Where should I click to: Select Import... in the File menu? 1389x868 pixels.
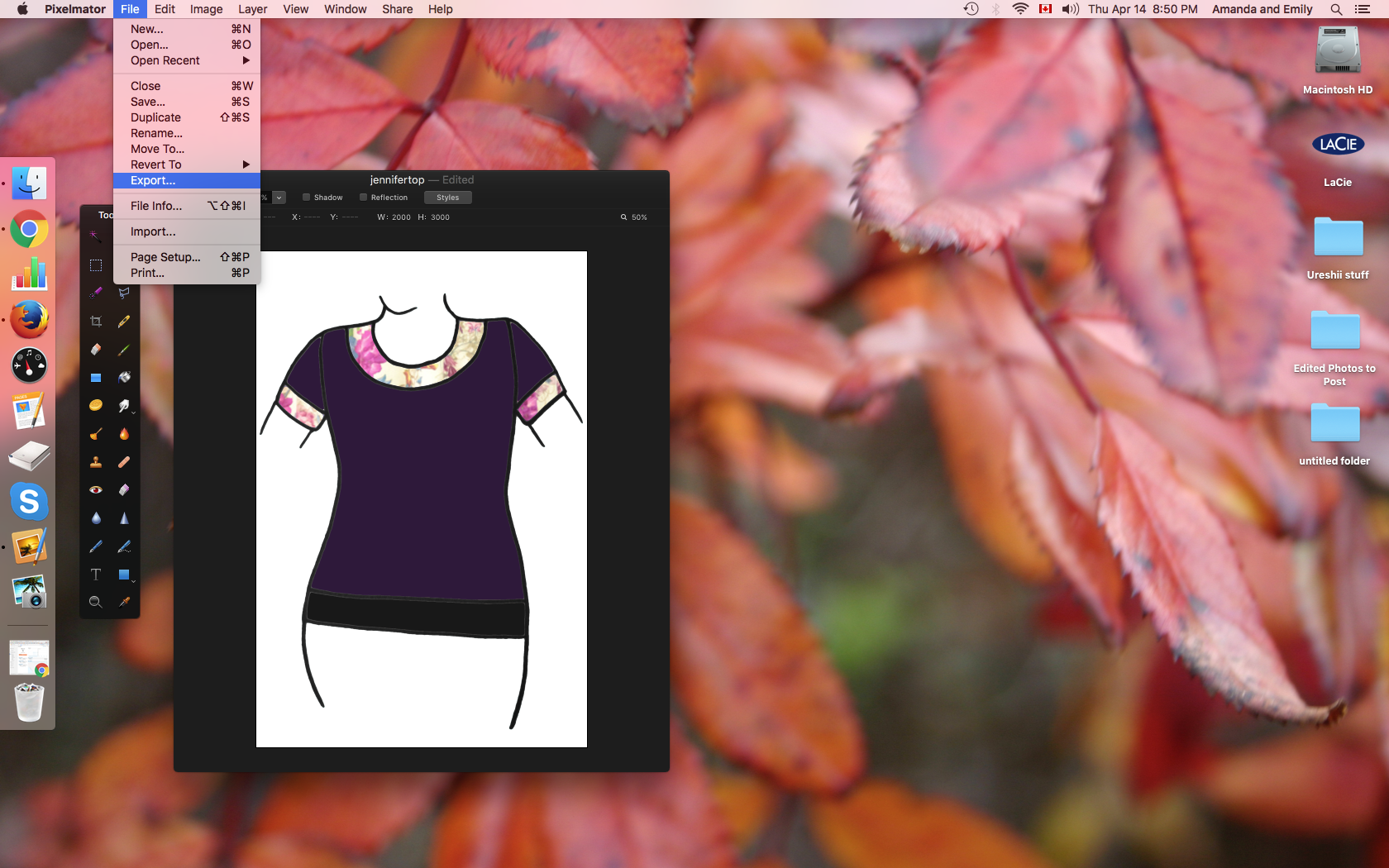(187, 231)
